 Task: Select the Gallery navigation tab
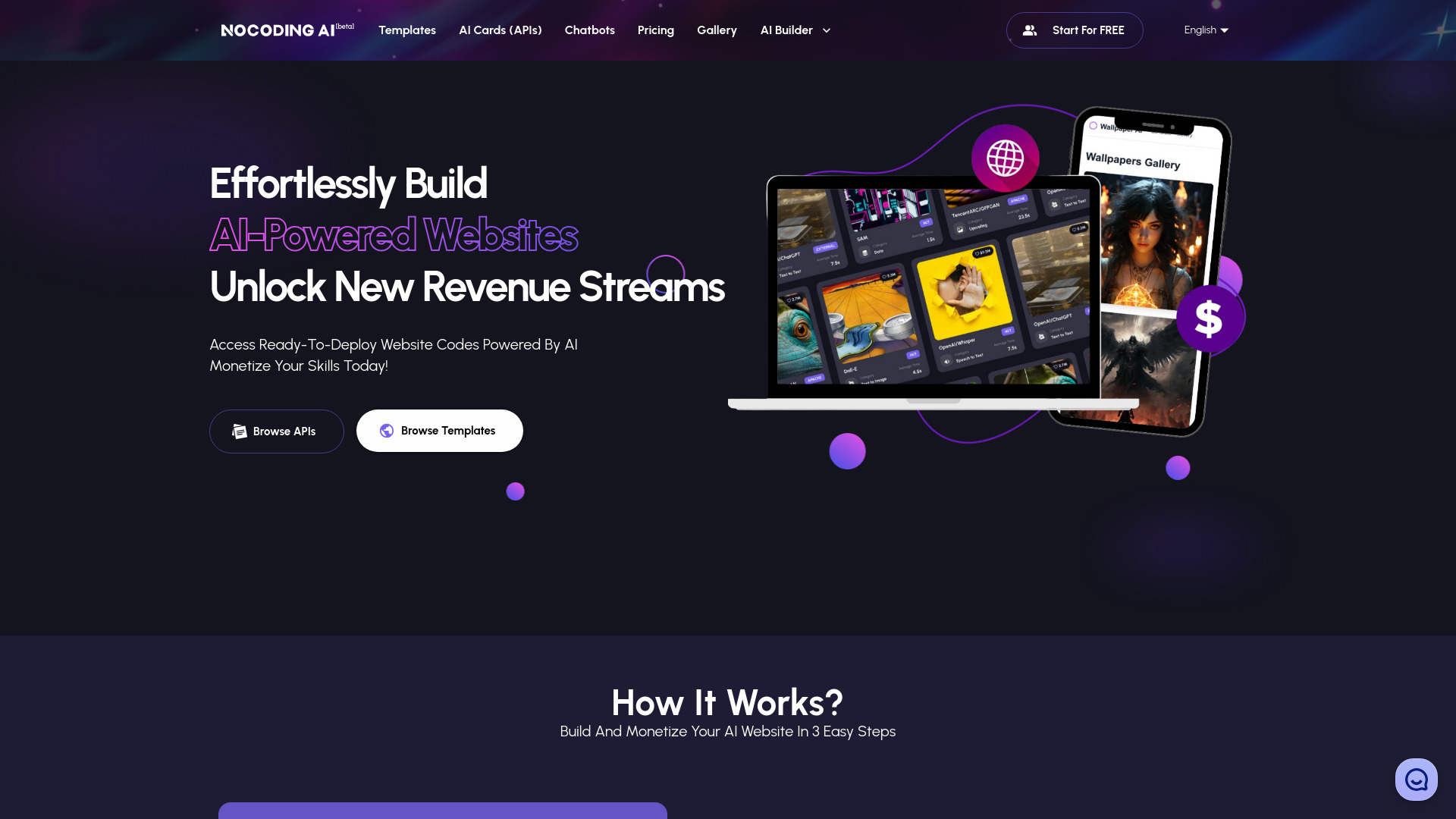pyautogui.click(x=717, y=30)
